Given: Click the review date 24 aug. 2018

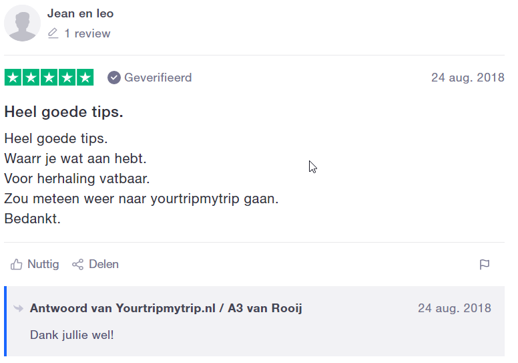Looking at the screenshot, I should tap(468, 78).
